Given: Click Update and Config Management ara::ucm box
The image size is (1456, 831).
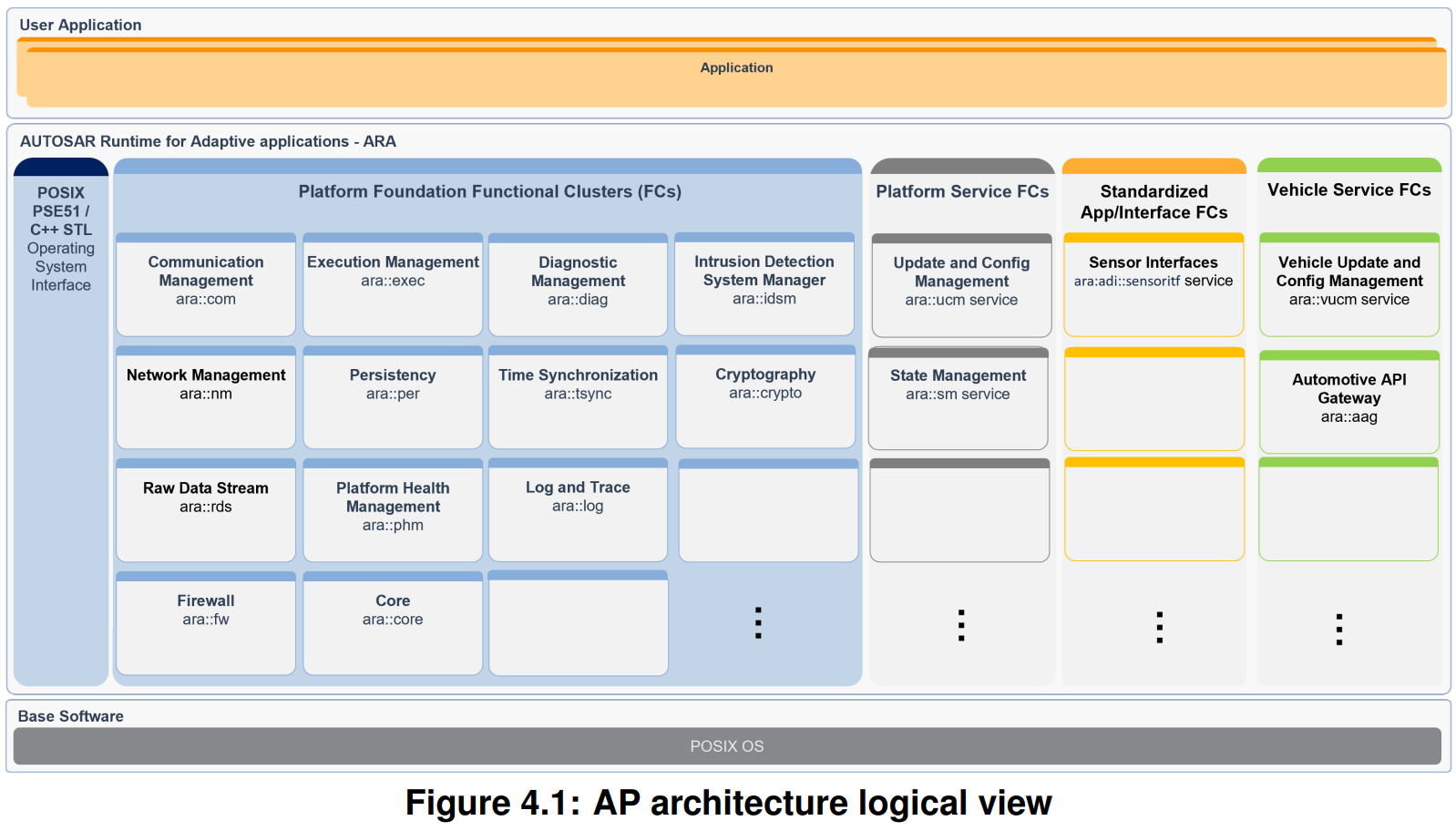Looking at the screenshot, I should (961, 285).
